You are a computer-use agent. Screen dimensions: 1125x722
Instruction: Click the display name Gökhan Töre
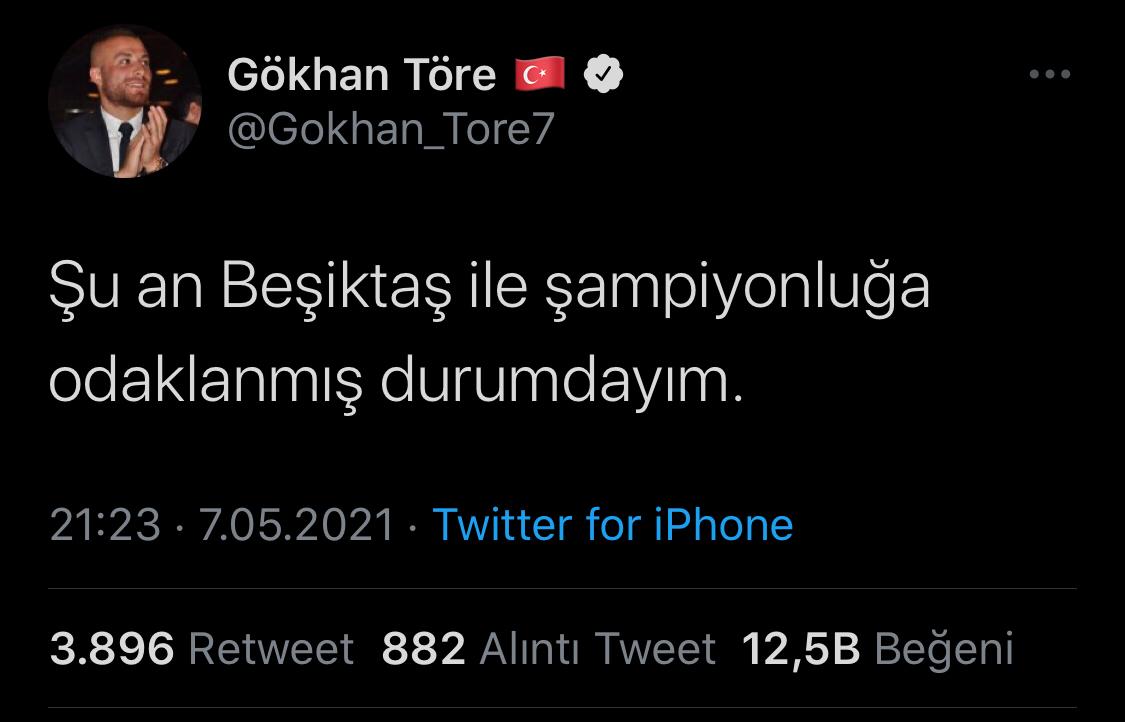[362, 75]
